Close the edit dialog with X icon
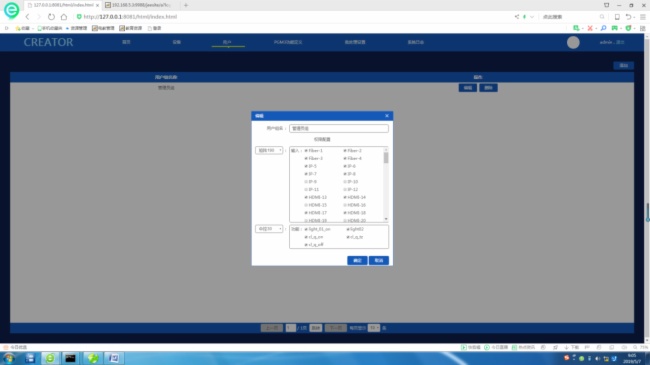The height and width of the screenshot is (365, 650). coord(387,116)
